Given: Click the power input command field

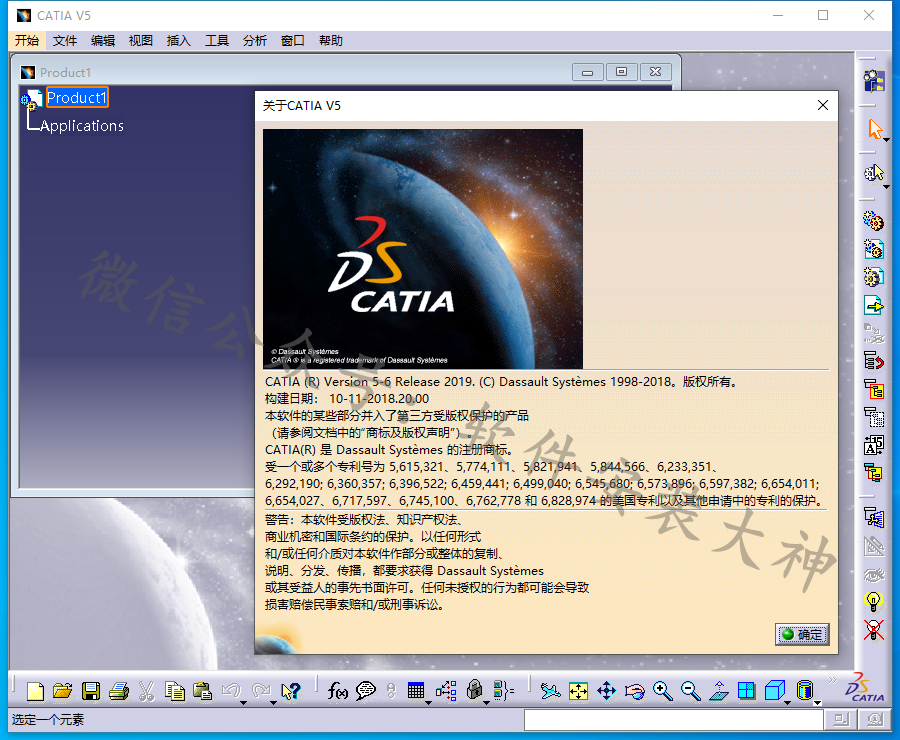Looking at the screenshot, I should [x=674, y=719].
